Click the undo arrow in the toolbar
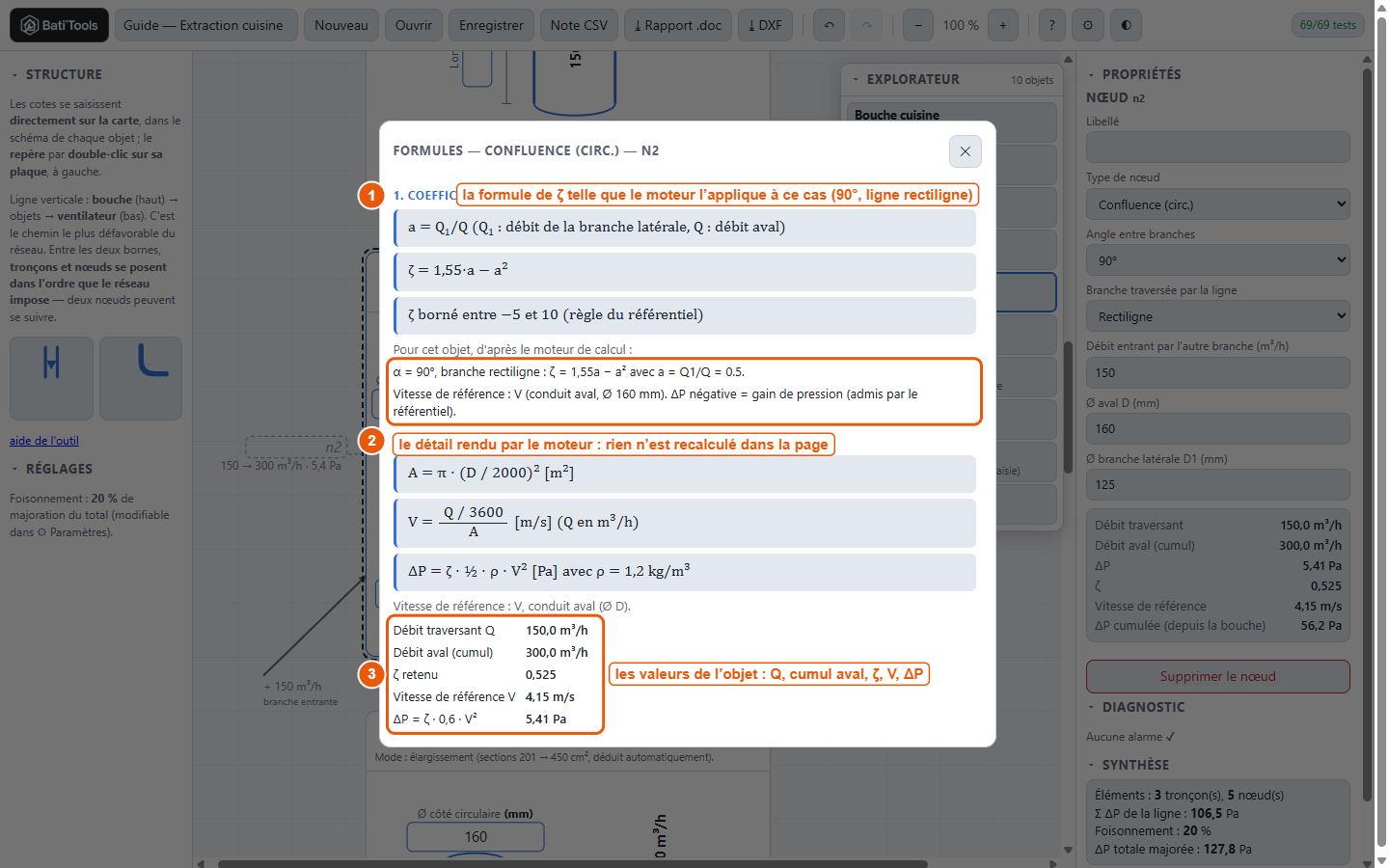 click(x=829, y=25)
